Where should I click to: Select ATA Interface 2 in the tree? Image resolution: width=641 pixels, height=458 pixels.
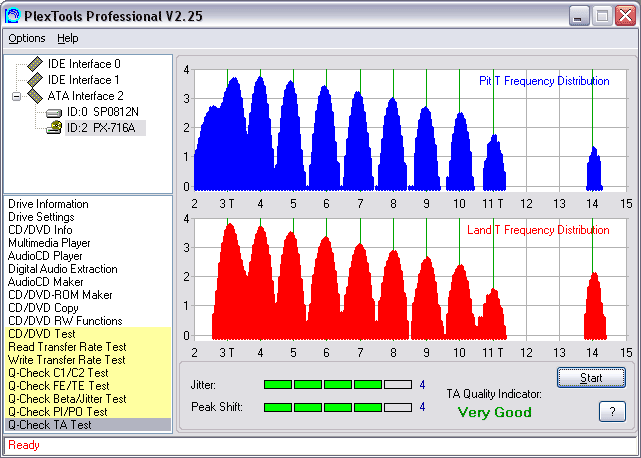(85, 96)
